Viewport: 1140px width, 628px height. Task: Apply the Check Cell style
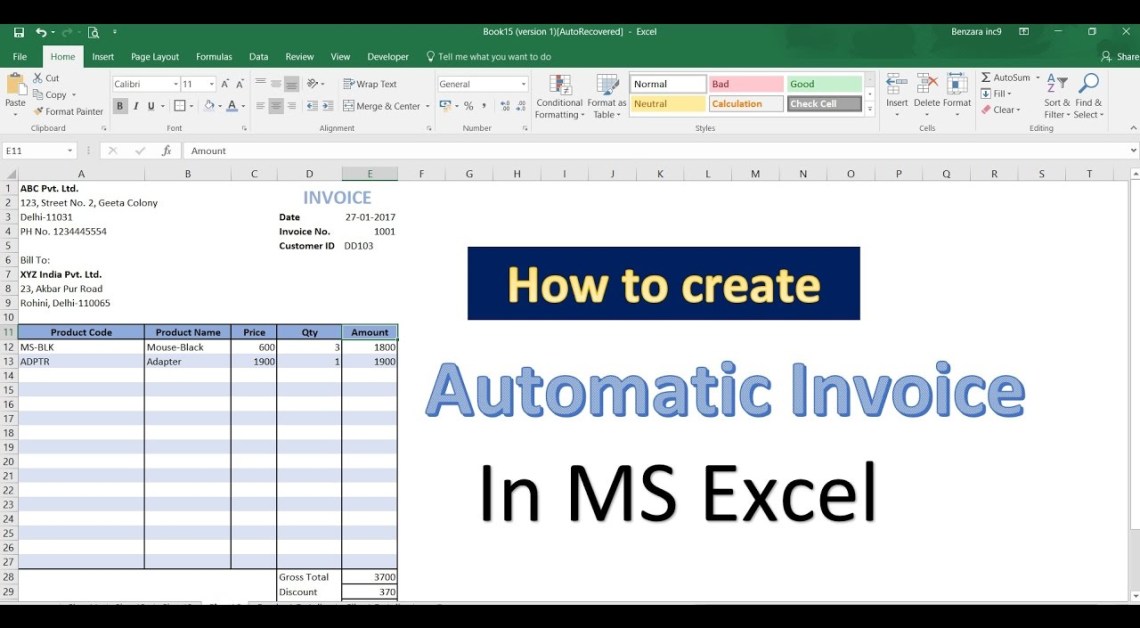(x=824, y=104)
